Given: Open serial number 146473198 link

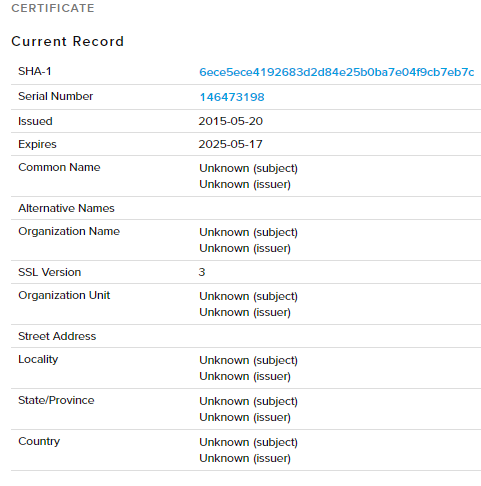Looking at the screenshot, I should (x=232, y=97).
